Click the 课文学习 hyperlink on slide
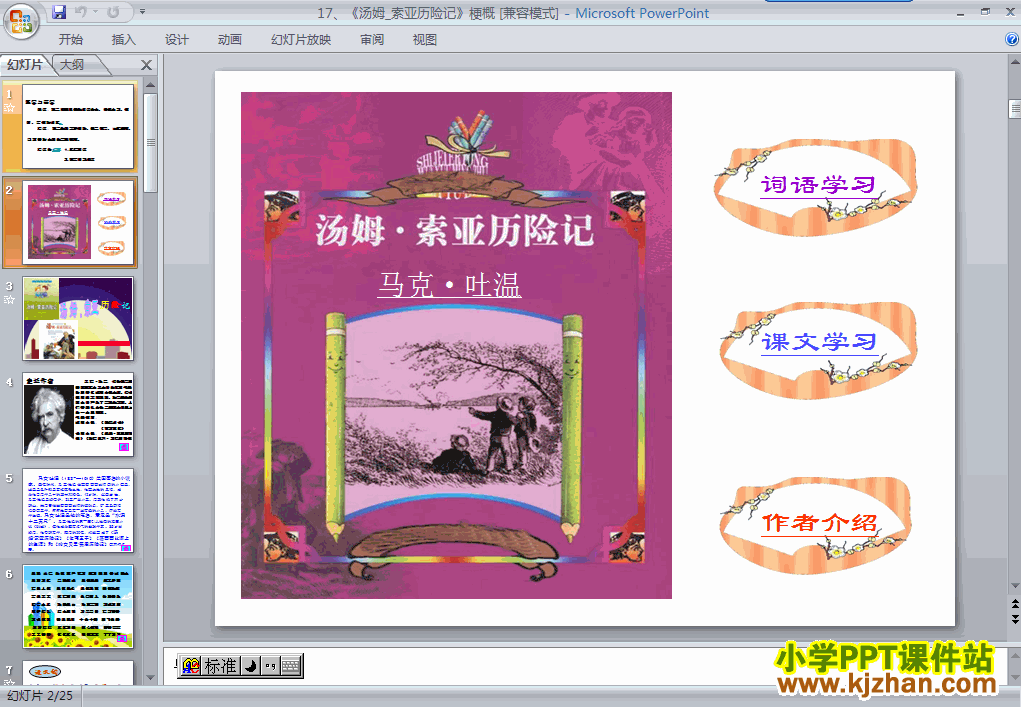This screenshot has width=1021, height=707. (819, 342)
